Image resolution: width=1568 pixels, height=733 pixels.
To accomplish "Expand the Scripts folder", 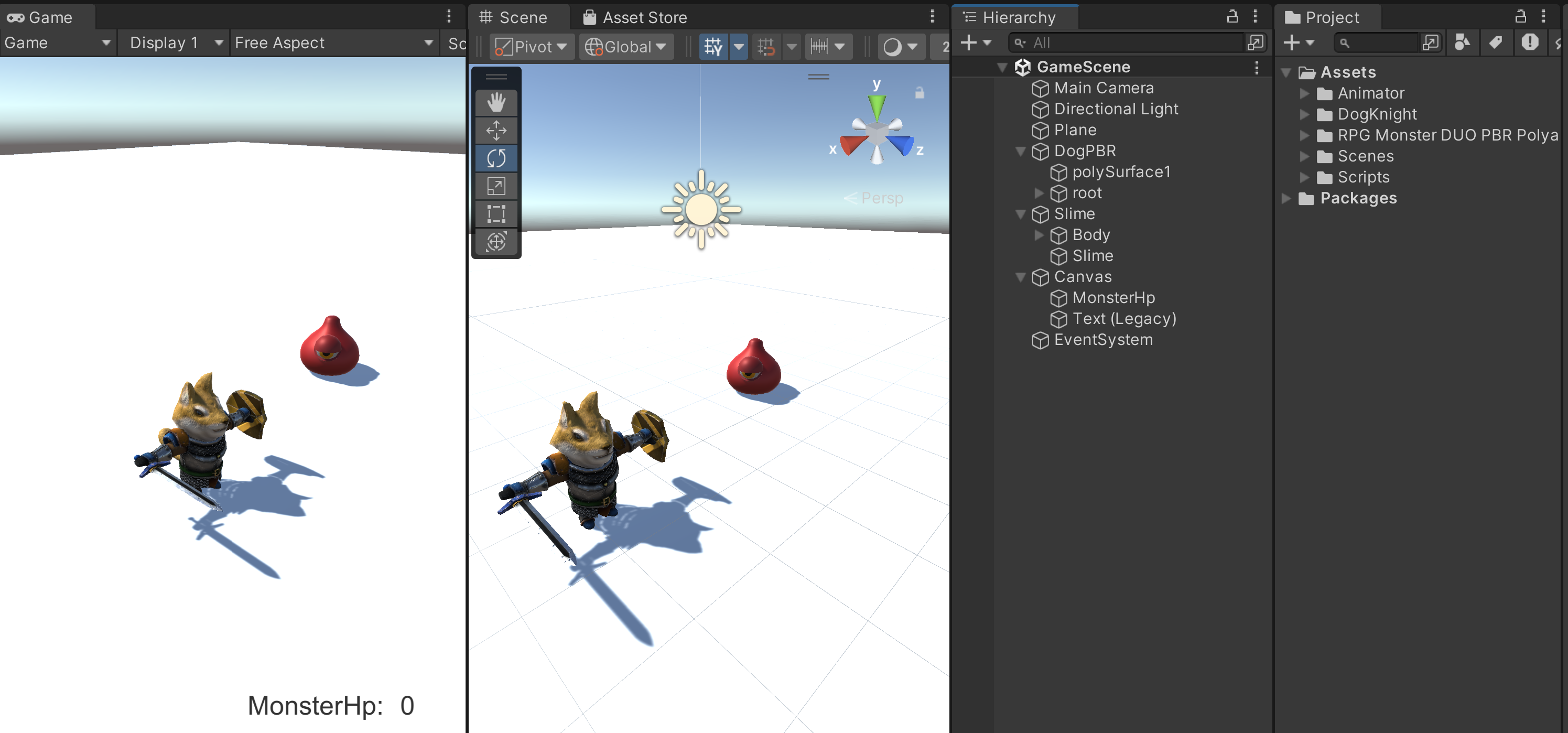I will [x=1304, y=177].
